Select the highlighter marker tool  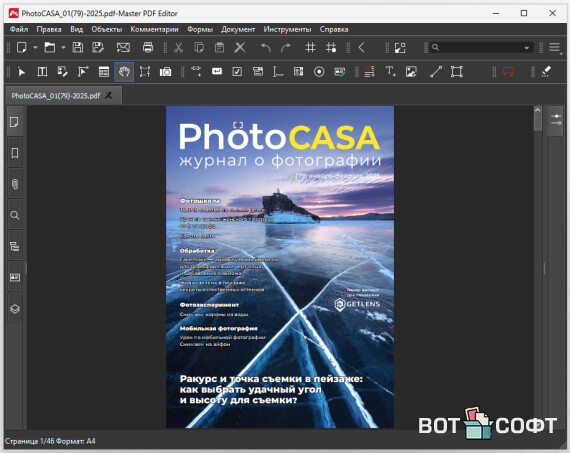pos(546,72)
